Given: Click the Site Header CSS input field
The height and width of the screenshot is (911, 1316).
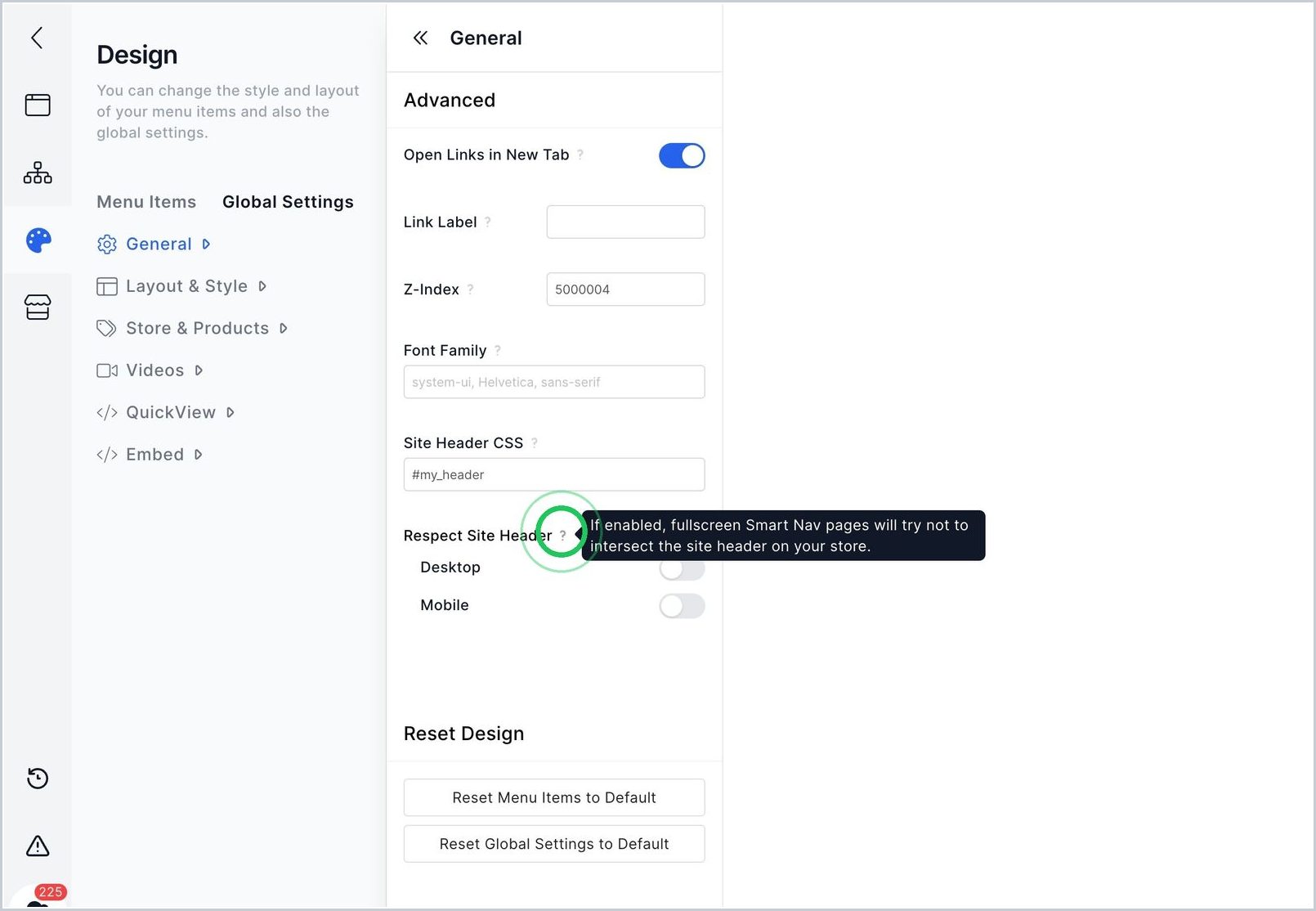Looking at the screenshot, I should (x=554, y=474).
